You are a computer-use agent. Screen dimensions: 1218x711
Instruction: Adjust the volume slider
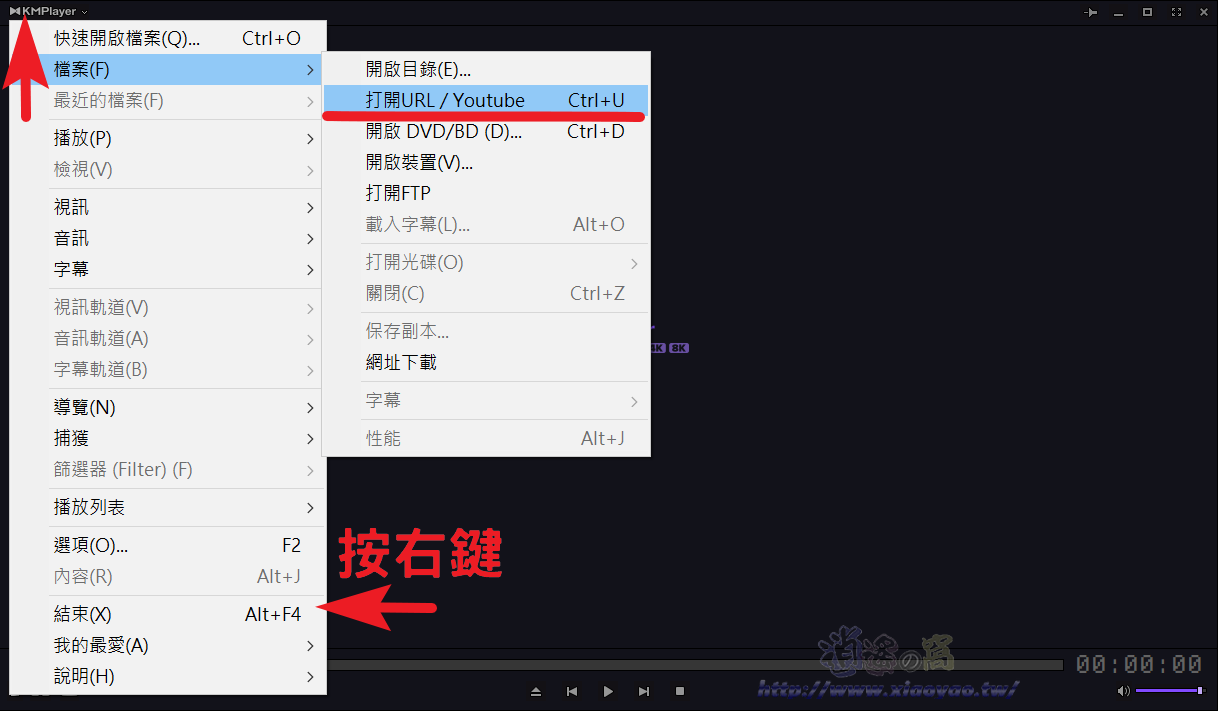click(x=1169, y=690)
